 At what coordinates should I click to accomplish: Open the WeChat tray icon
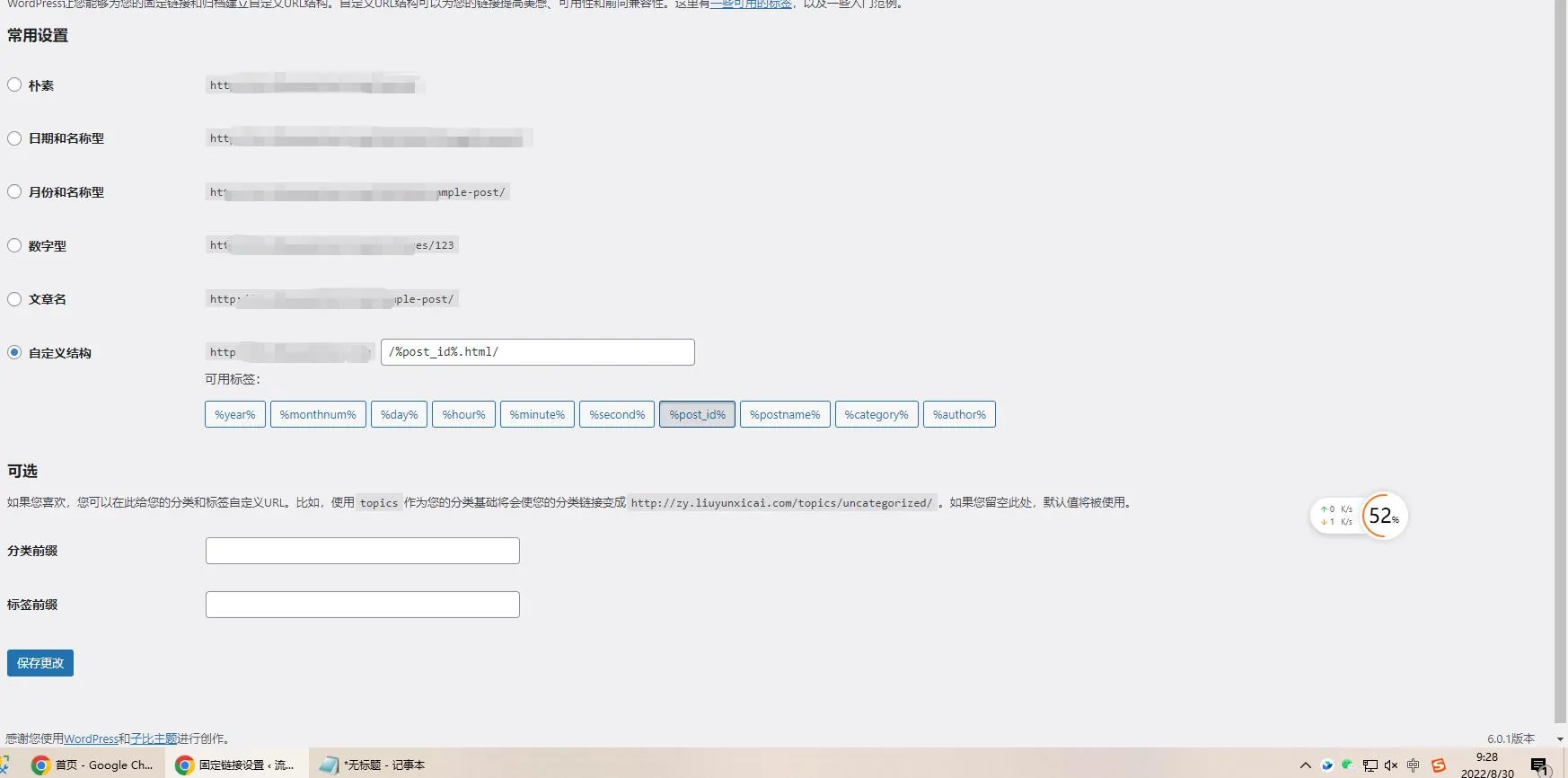click(1347, 765)
